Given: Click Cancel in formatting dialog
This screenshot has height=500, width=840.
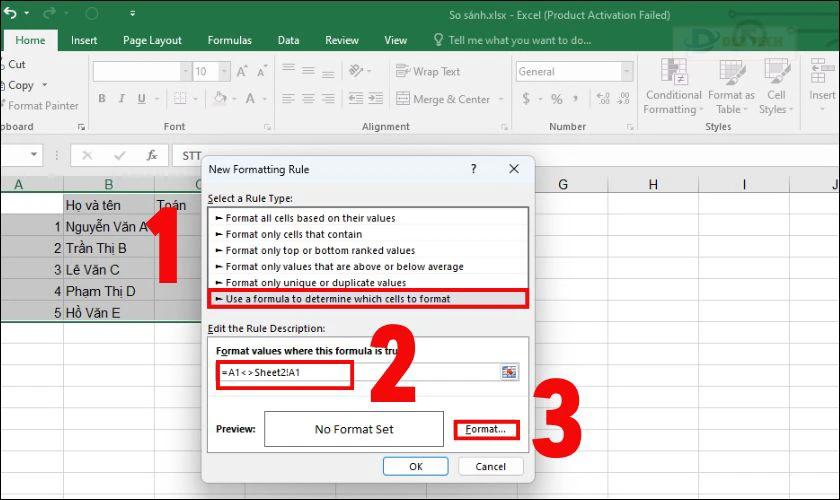Looking at the screenshot, I should pyautogui.click(x=490, y=466).
